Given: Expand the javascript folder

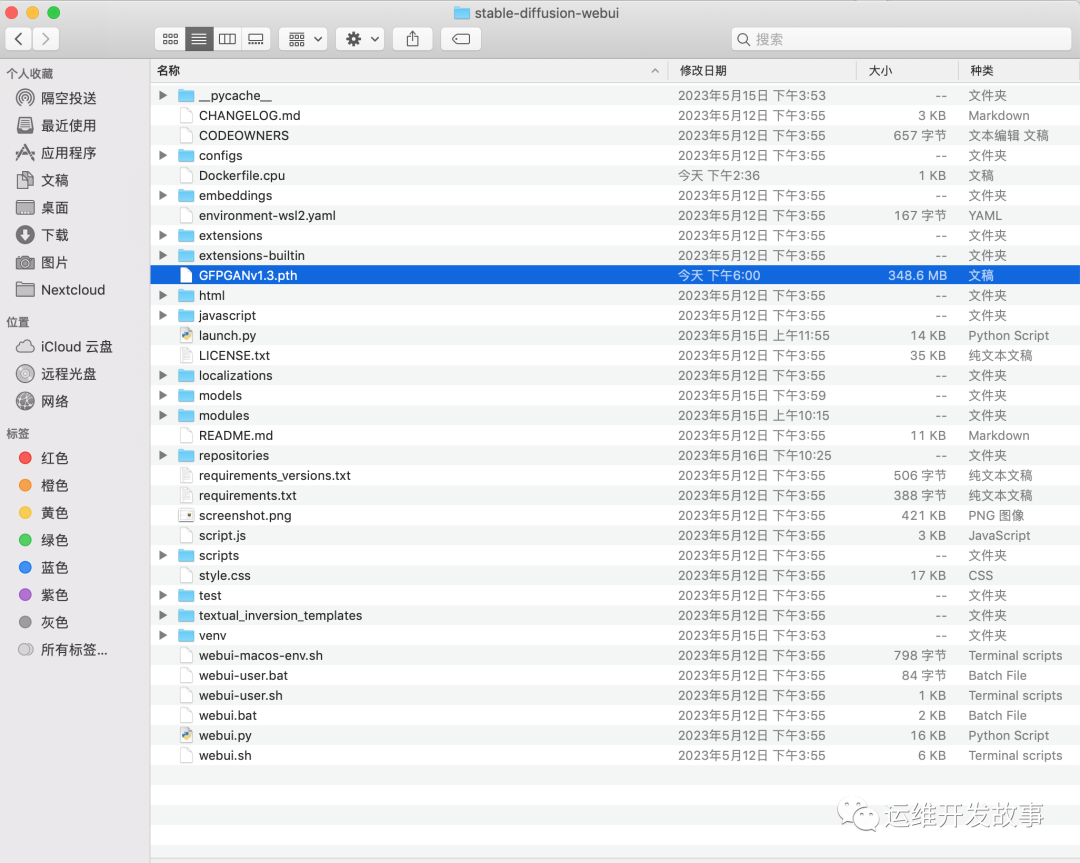Looking at the screenshot, I should (x=163, y=315).
